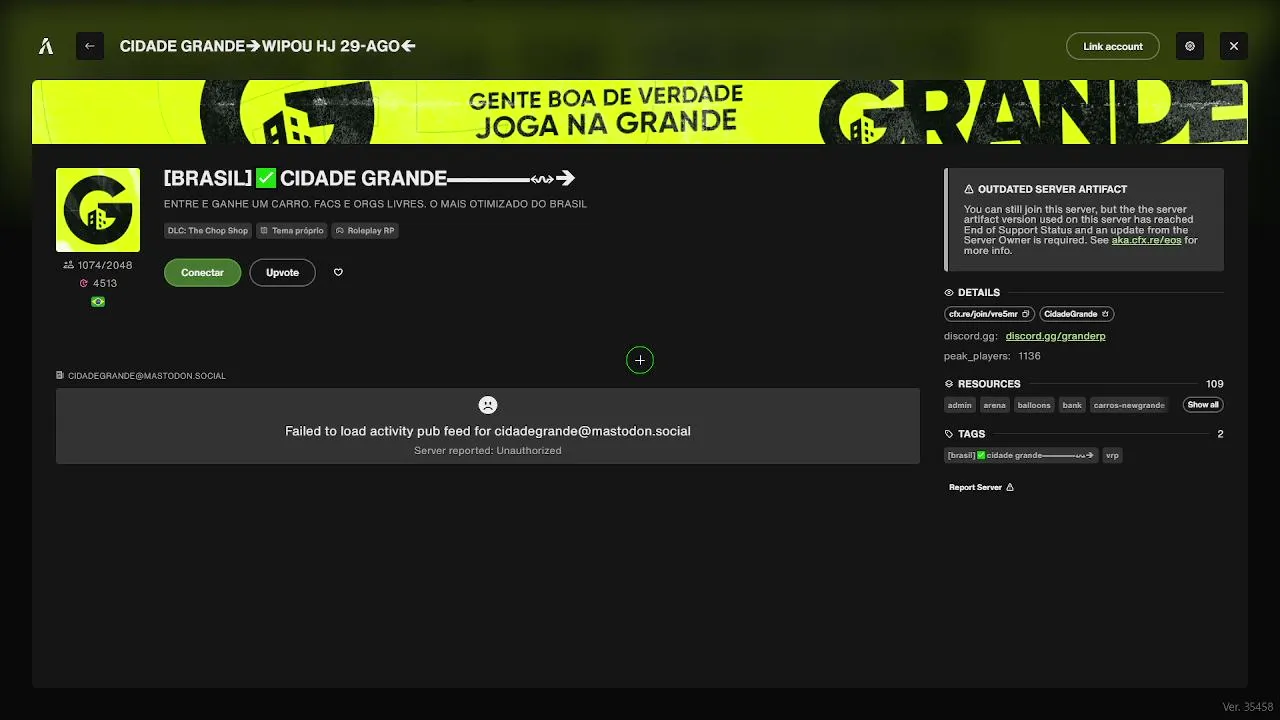Click the Mastodon feed icon
Screen dimensions: 1280x720
point(60,376)
